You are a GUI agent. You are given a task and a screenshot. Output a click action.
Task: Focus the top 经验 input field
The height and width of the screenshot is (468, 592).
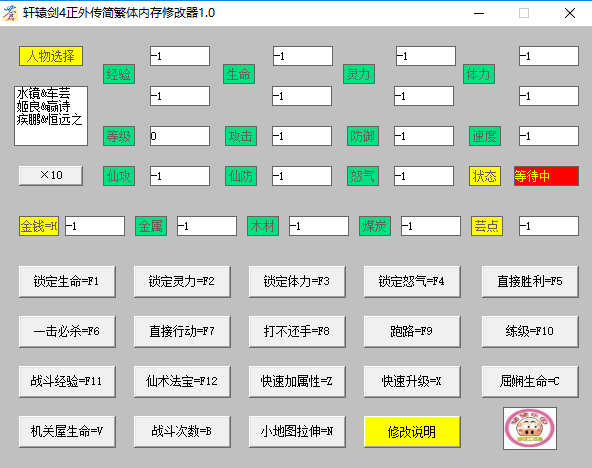[180, 56]
